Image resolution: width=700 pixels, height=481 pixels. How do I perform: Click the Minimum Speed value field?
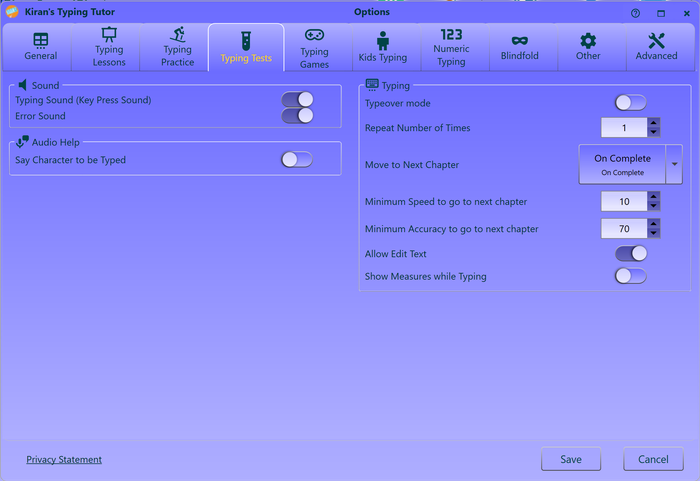(624, 201)
